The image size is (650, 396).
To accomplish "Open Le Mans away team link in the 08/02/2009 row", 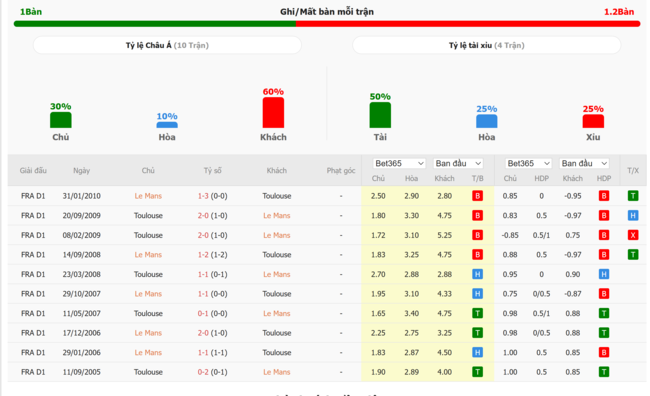I will click(x=276, y=235).
